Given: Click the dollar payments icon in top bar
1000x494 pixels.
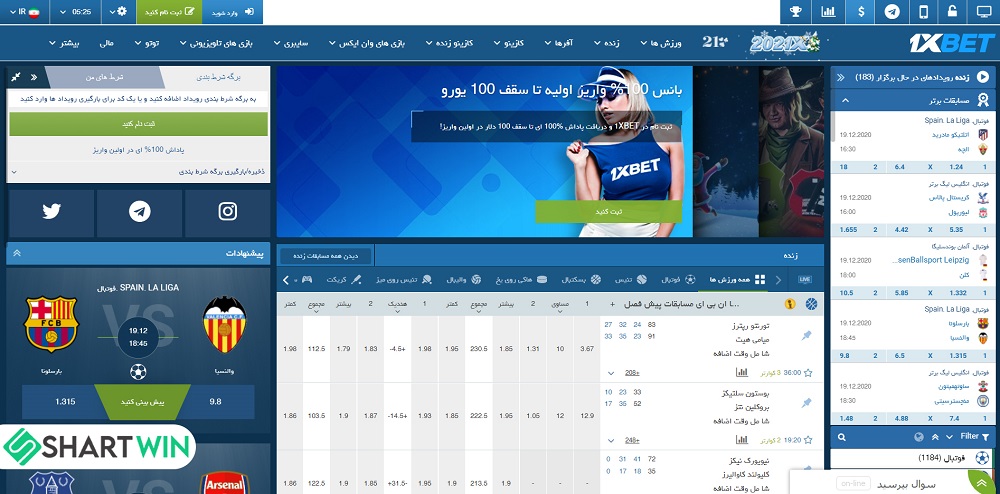Looking at the screenshot, I should tap(862, 11).
